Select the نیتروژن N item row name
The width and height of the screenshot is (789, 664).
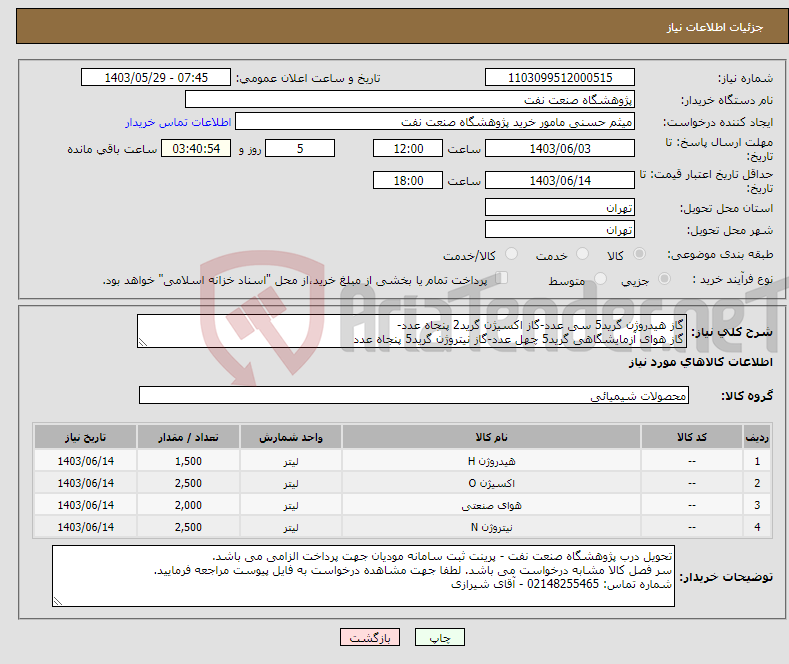[491, 528]
